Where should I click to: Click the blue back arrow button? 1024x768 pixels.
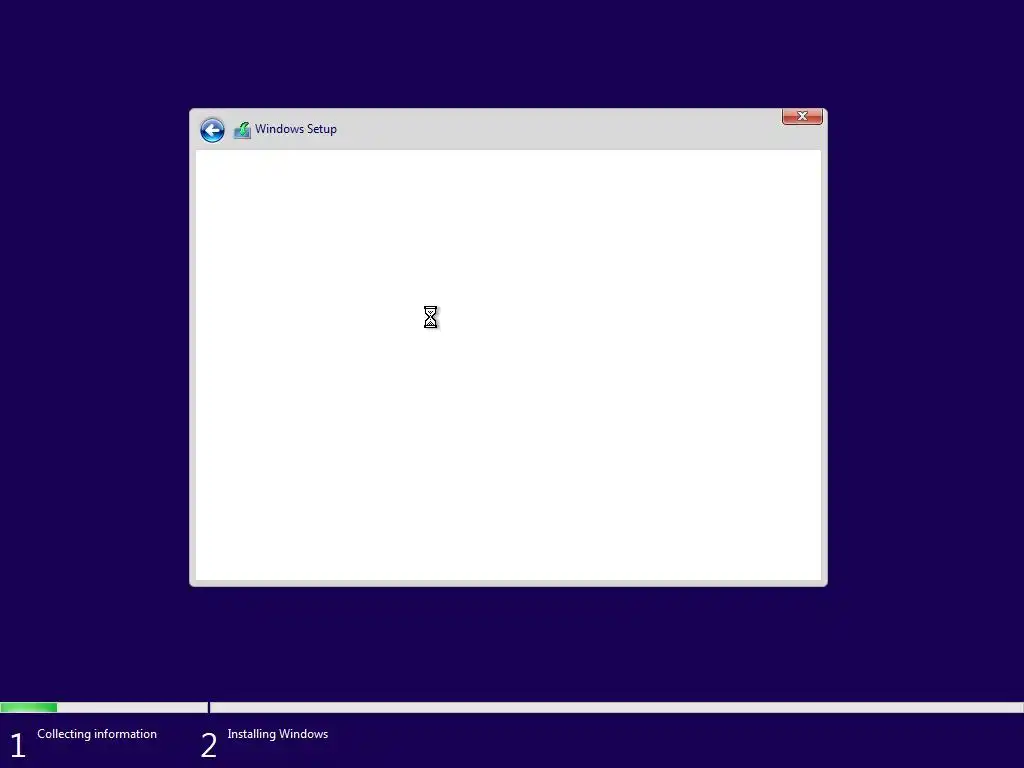212,130
